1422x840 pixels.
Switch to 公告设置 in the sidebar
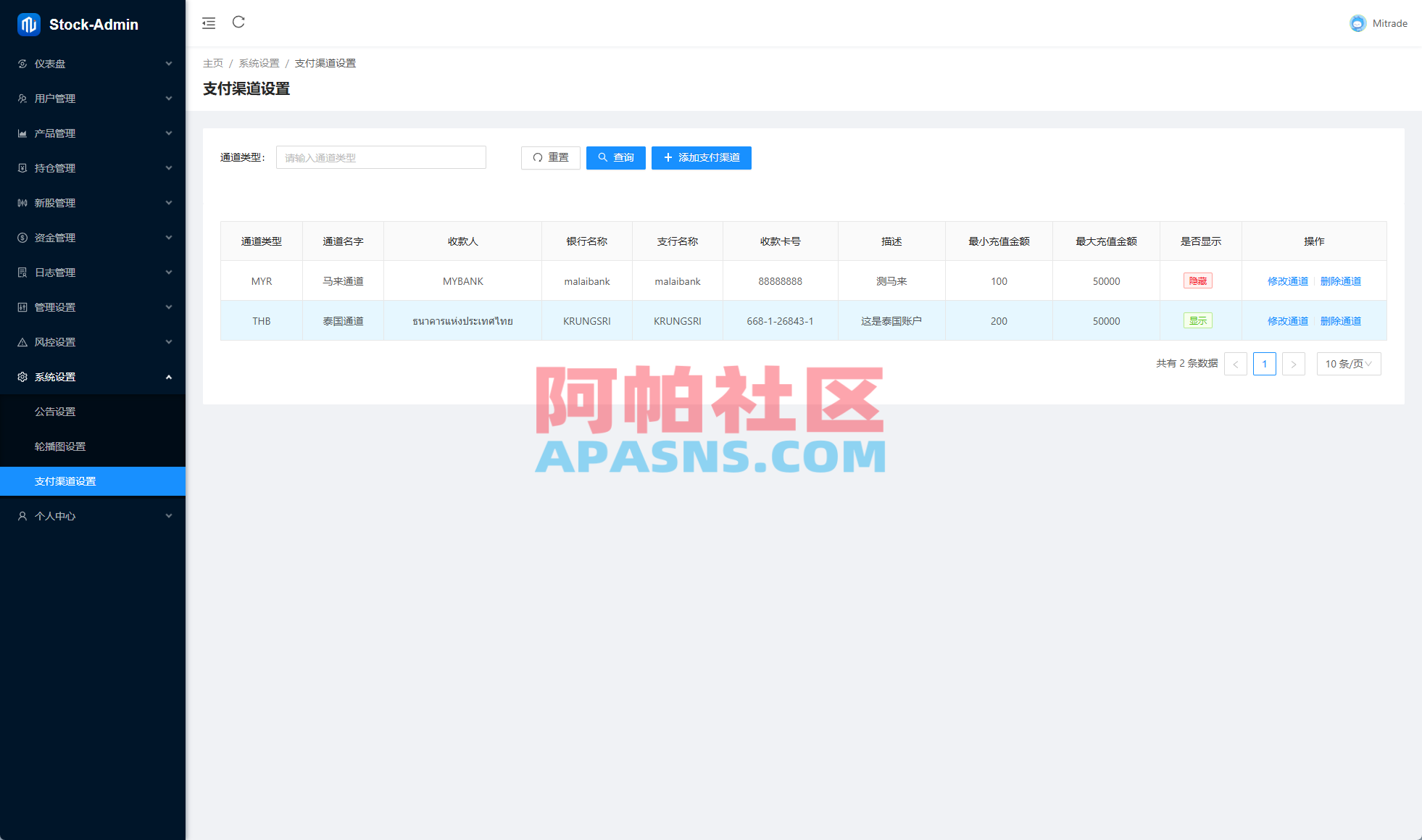click(54, 411)
